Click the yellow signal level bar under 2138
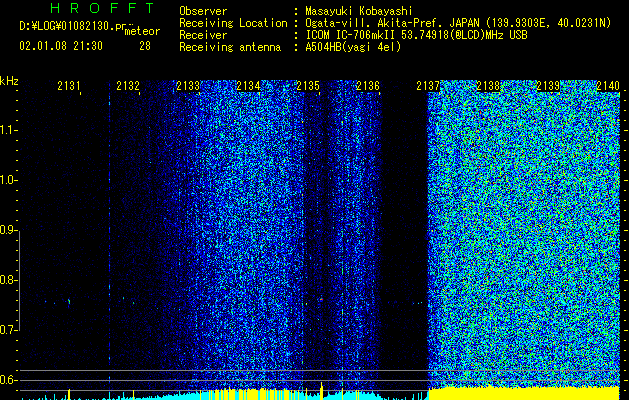The width and height of the screenshot is (629, 400). 524,393
